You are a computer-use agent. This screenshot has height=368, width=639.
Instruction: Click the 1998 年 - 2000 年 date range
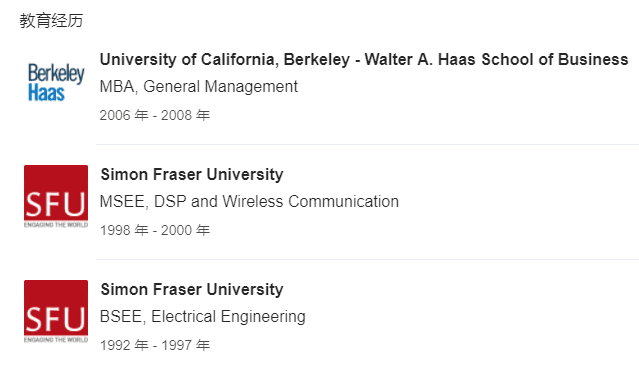pyautogui.click(x=155, y=230)
